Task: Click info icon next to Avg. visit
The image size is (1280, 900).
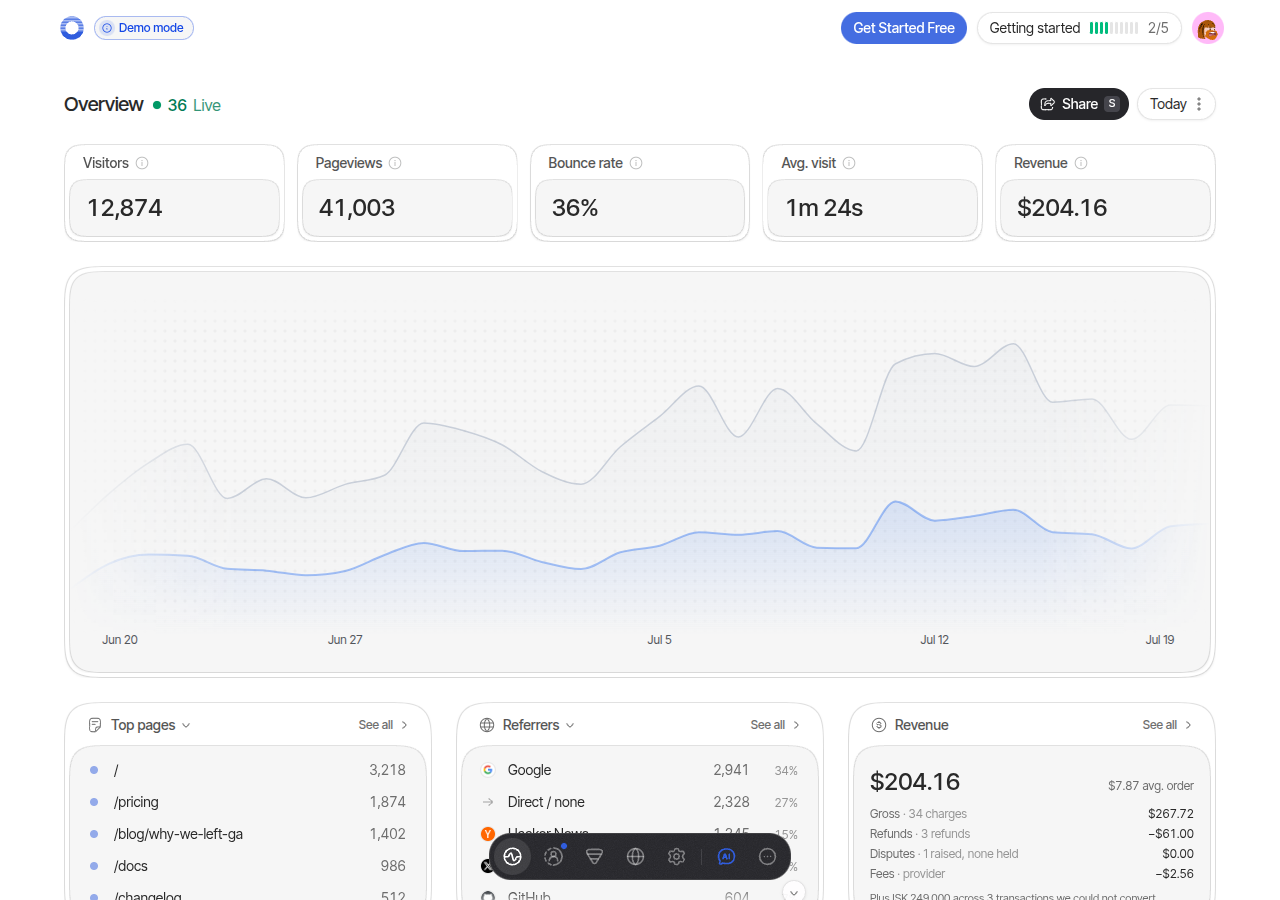Action: click(x=849, y=163)
